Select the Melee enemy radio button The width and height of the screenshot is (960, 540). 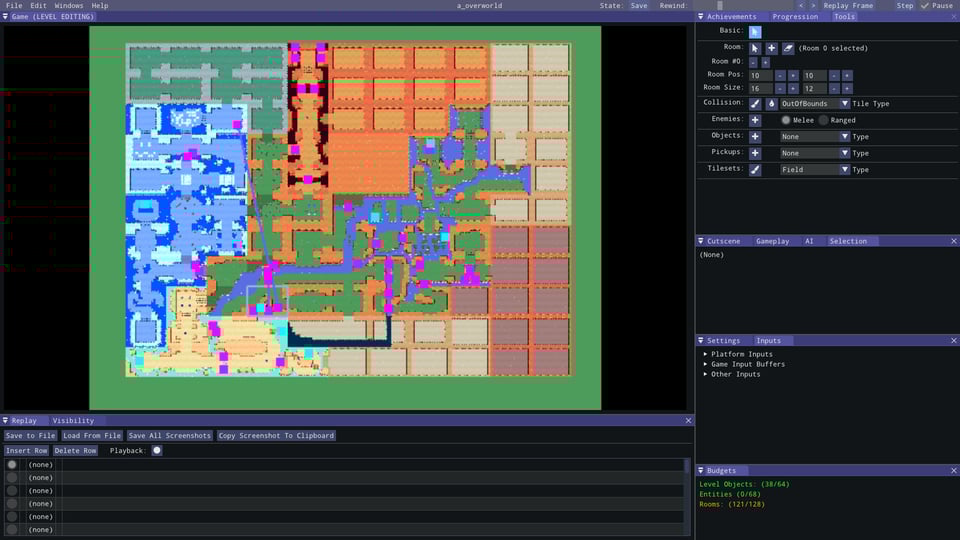coord(786,120)
